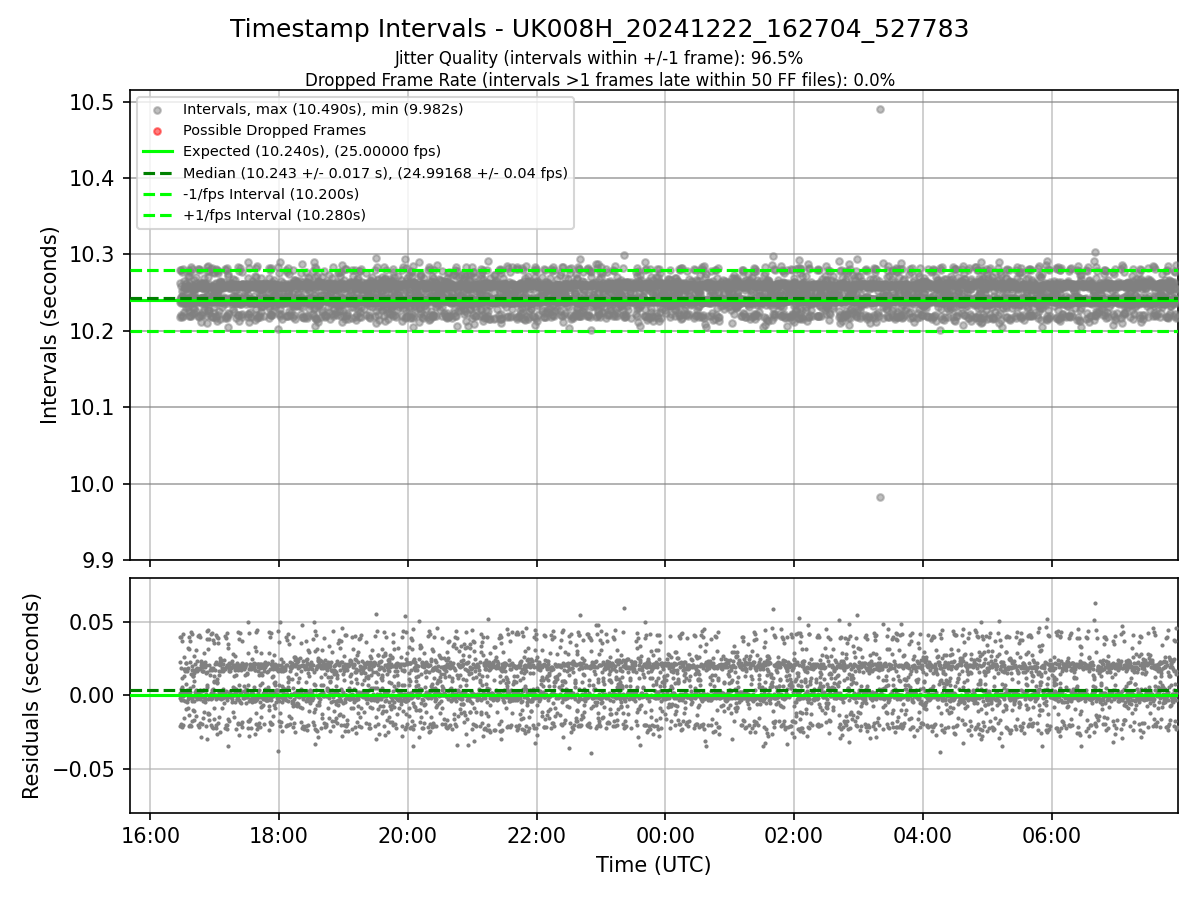The height and width of the screenshot is (900, 1200).
Task: Click the 9.9 y-axis tick label
Action: tap(100, 560)
